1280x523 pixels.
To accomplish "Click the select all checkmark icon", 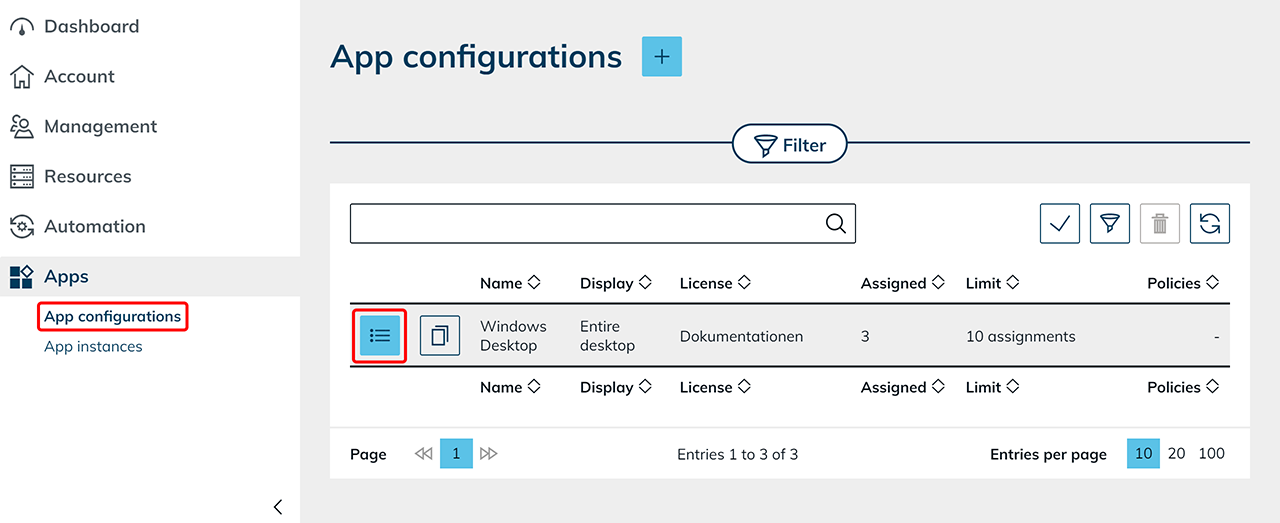I will click(1059, 224).
